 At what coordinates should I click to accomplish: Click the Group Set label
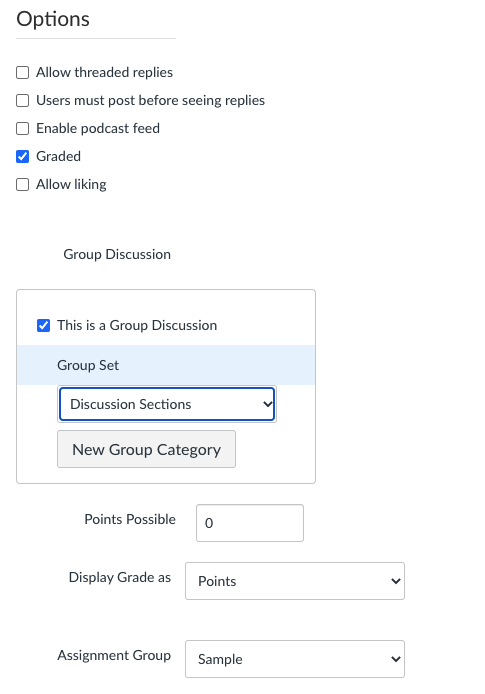click(88, 365)
